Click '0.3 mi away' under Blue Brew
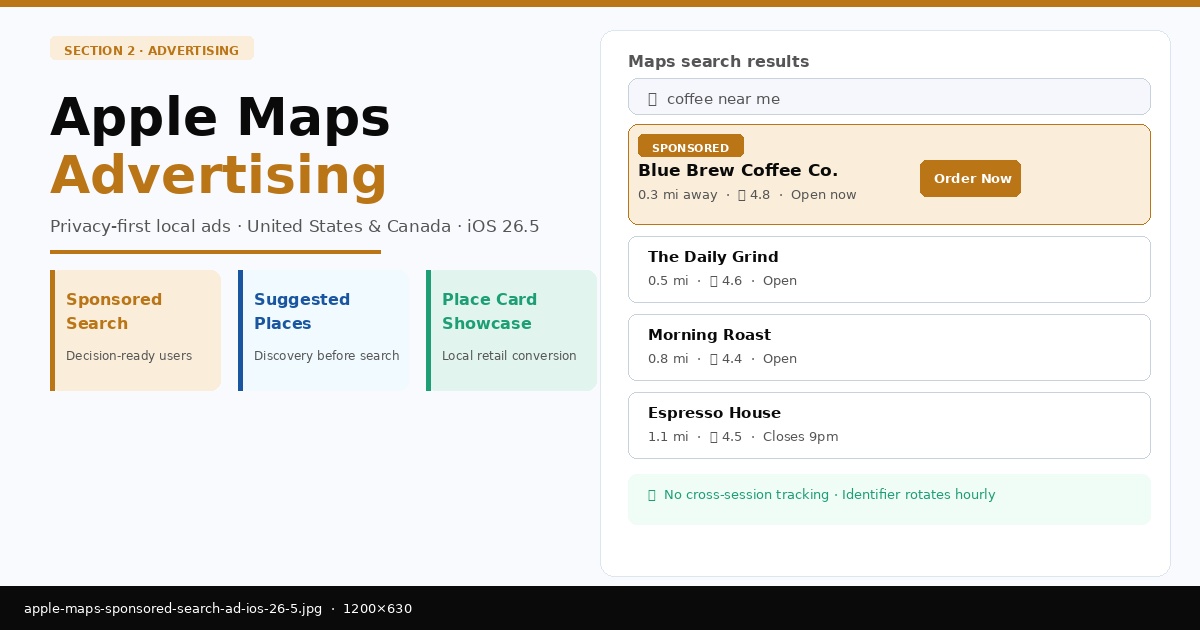This screenshot has height=630, width=1200. point(677,195)
